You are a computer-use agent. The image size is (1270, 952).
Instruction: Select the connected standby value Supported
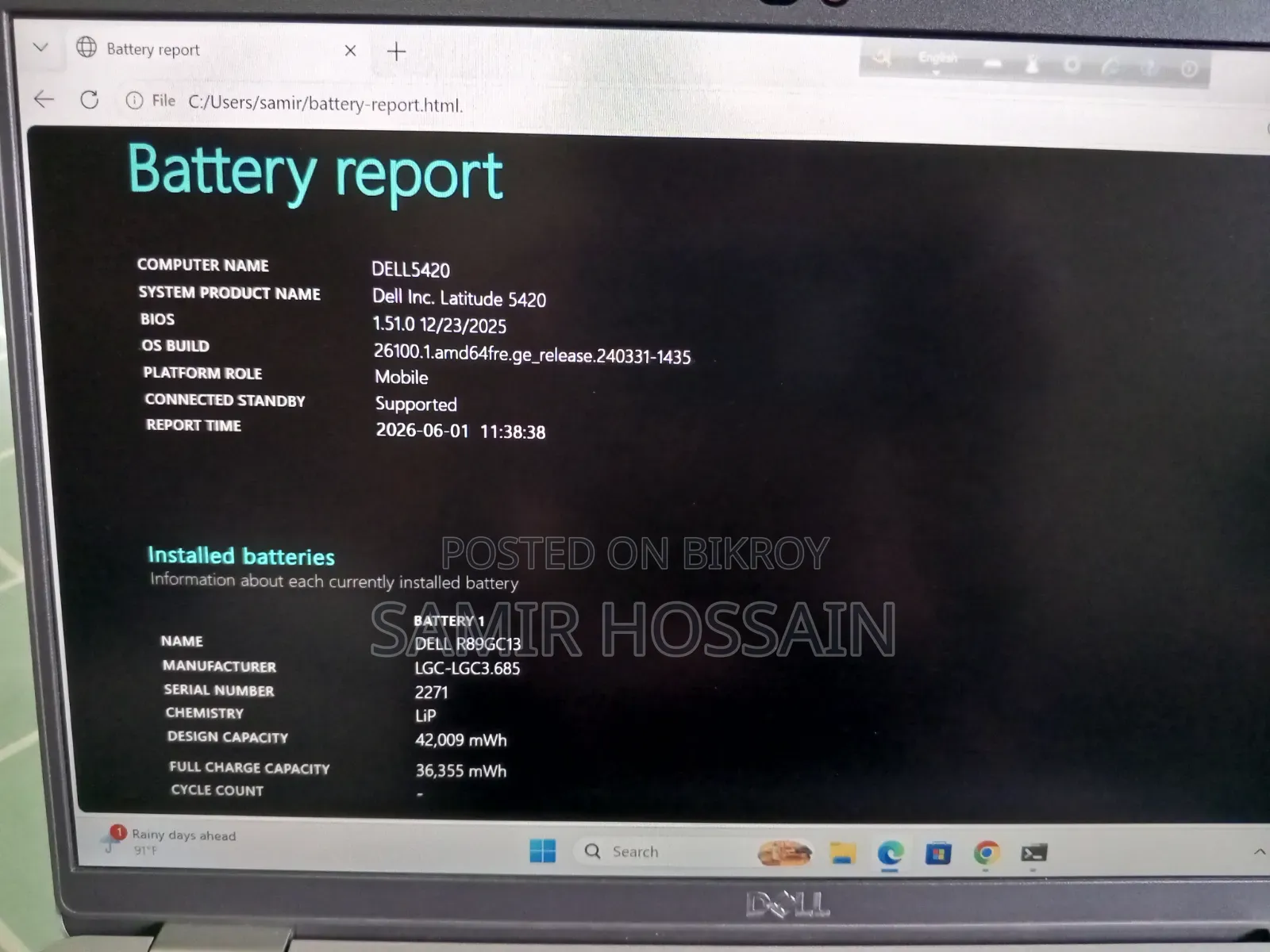pos(416,405)
